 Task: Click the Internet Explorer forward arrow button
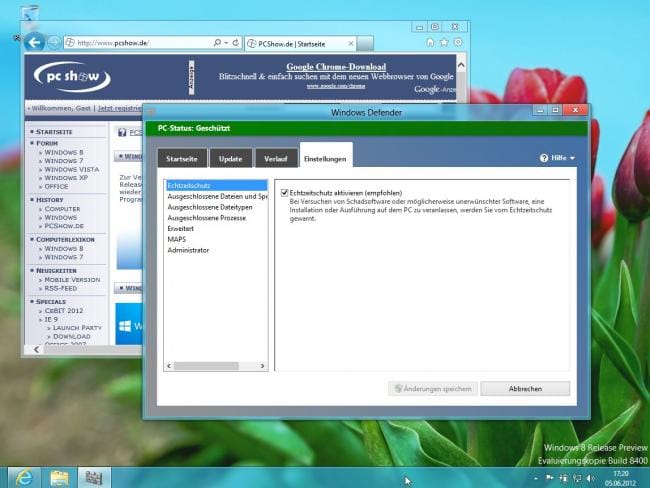[54, 42]
